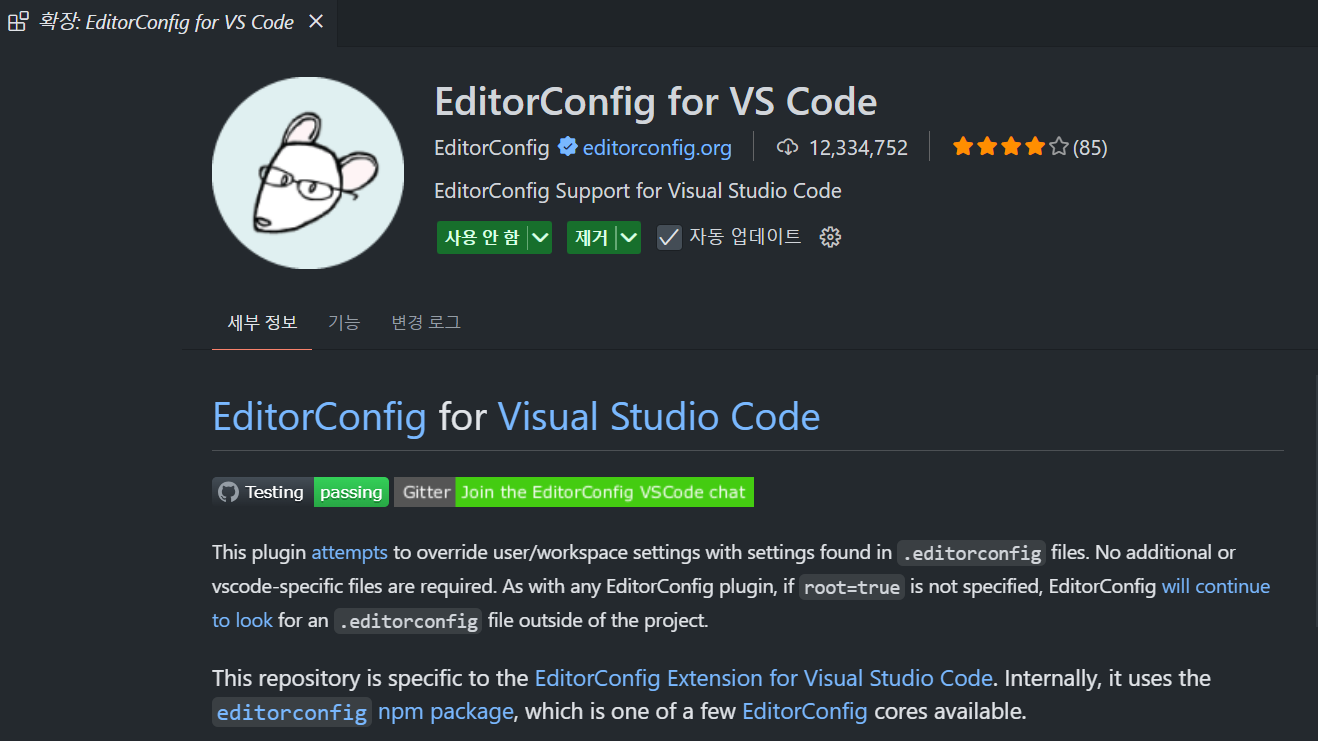
Task: Open the EditorConfig Extension for Visual Studio Code link
Action: pos(764,678)
